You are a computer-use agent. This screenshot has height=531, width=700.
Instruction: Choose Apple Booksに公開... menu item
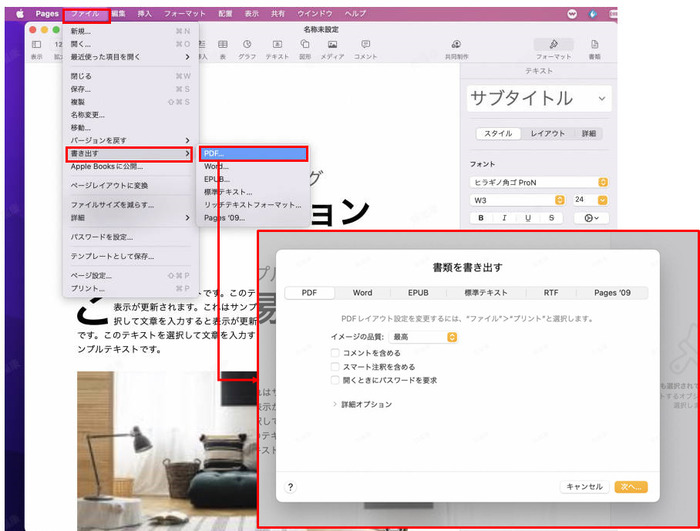(x=130, y=167)
